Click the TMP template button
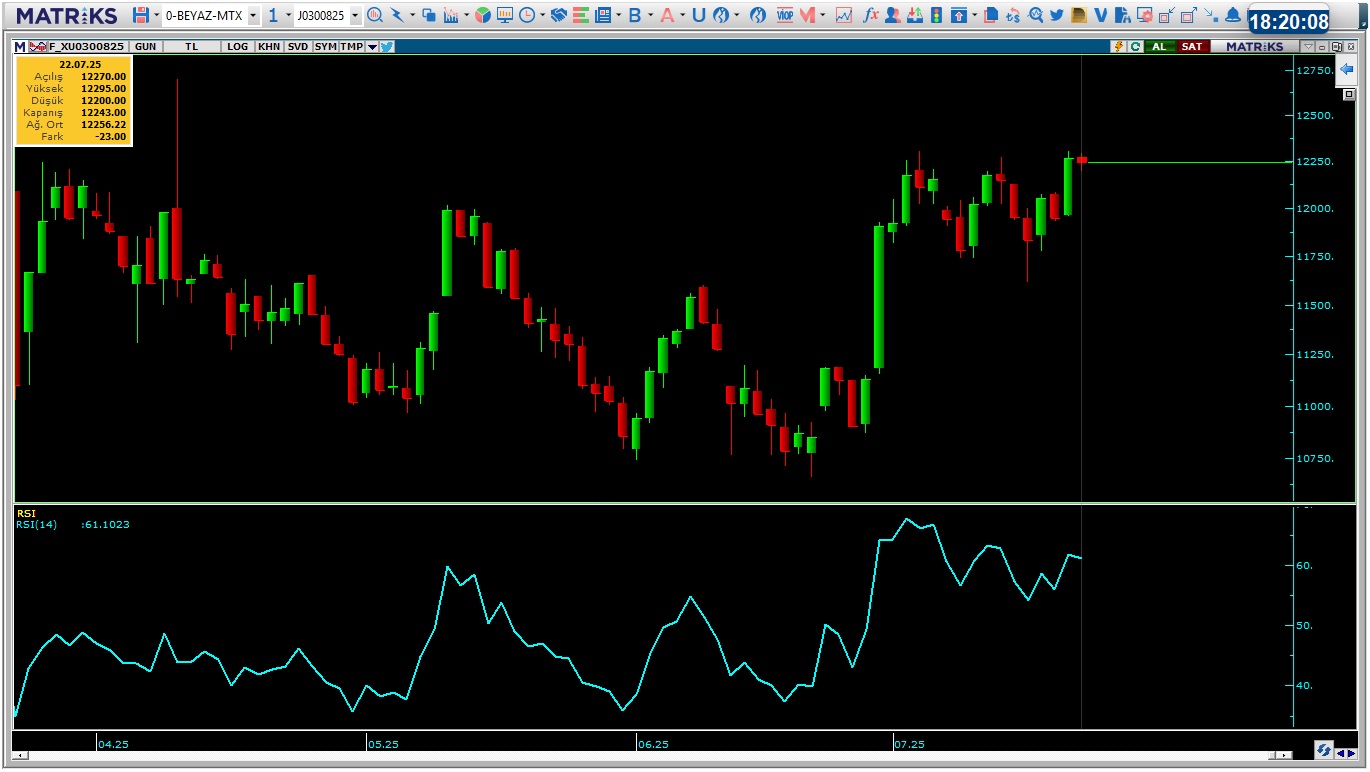Viewport: 1370px width, 772px height. 351,47
